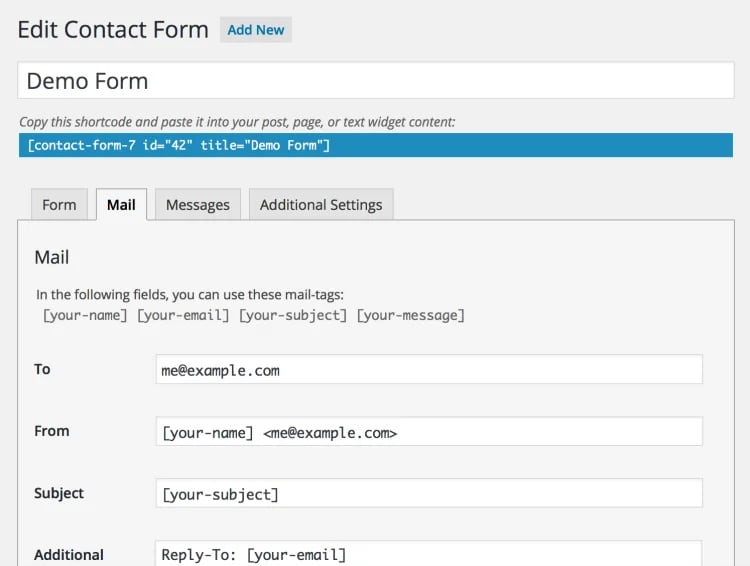750x566 pixels.
Task: Click the Subject field label
Action: pos(59,493)
